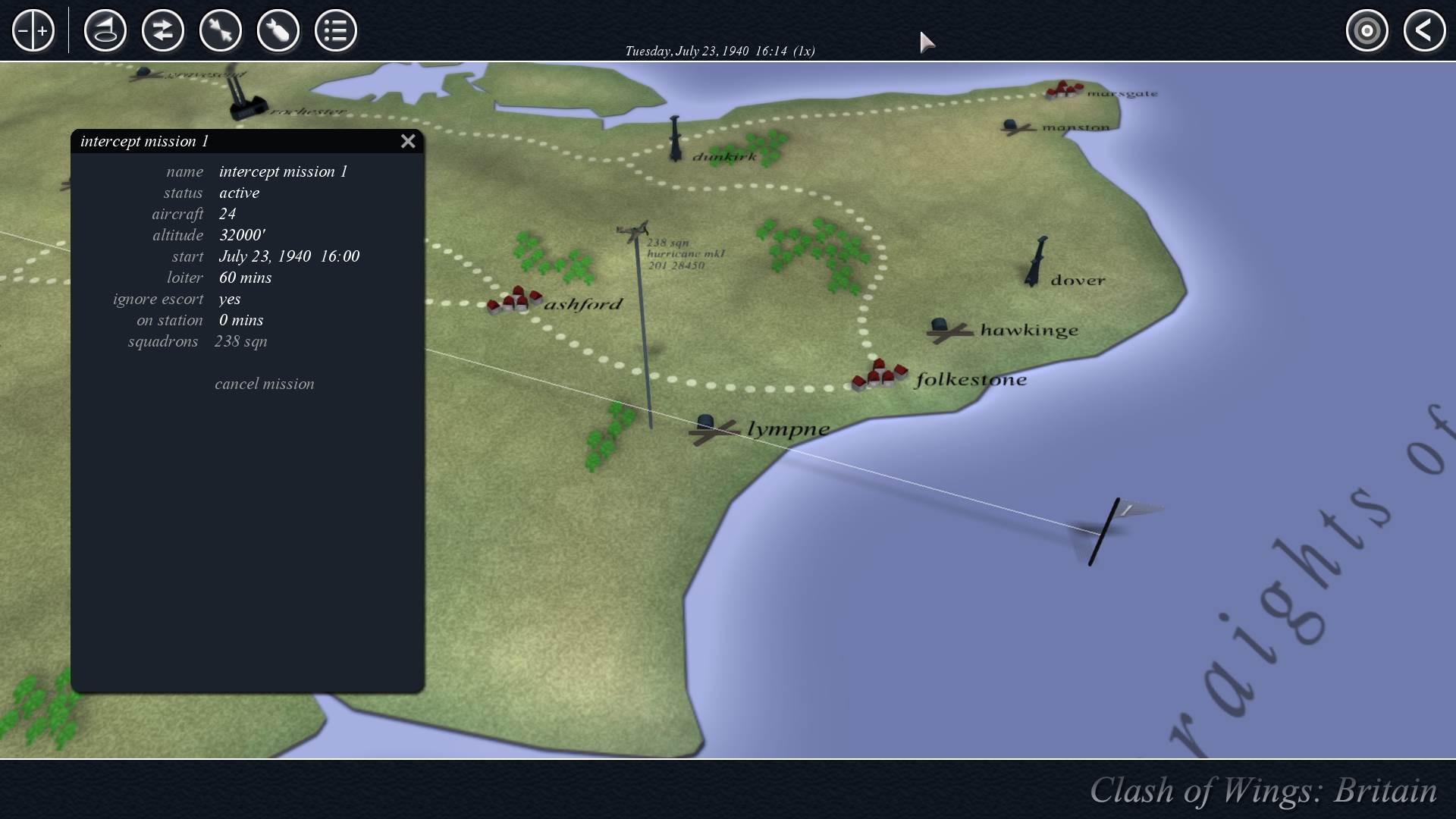Click the back arrow icon
This screenshot has width=1456, height=819.
pyautogui.click(x=1424, y=31)
